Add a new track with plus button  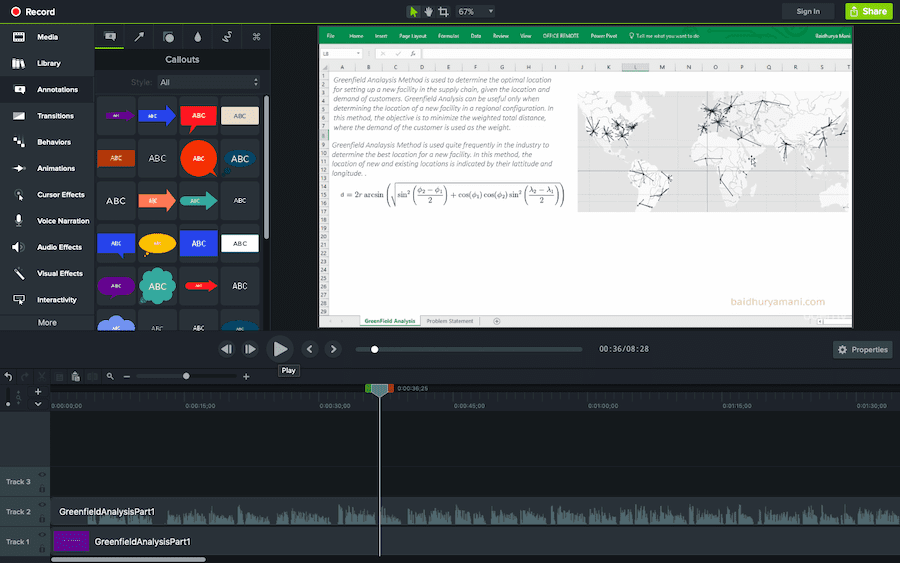[x=38, y=391]
